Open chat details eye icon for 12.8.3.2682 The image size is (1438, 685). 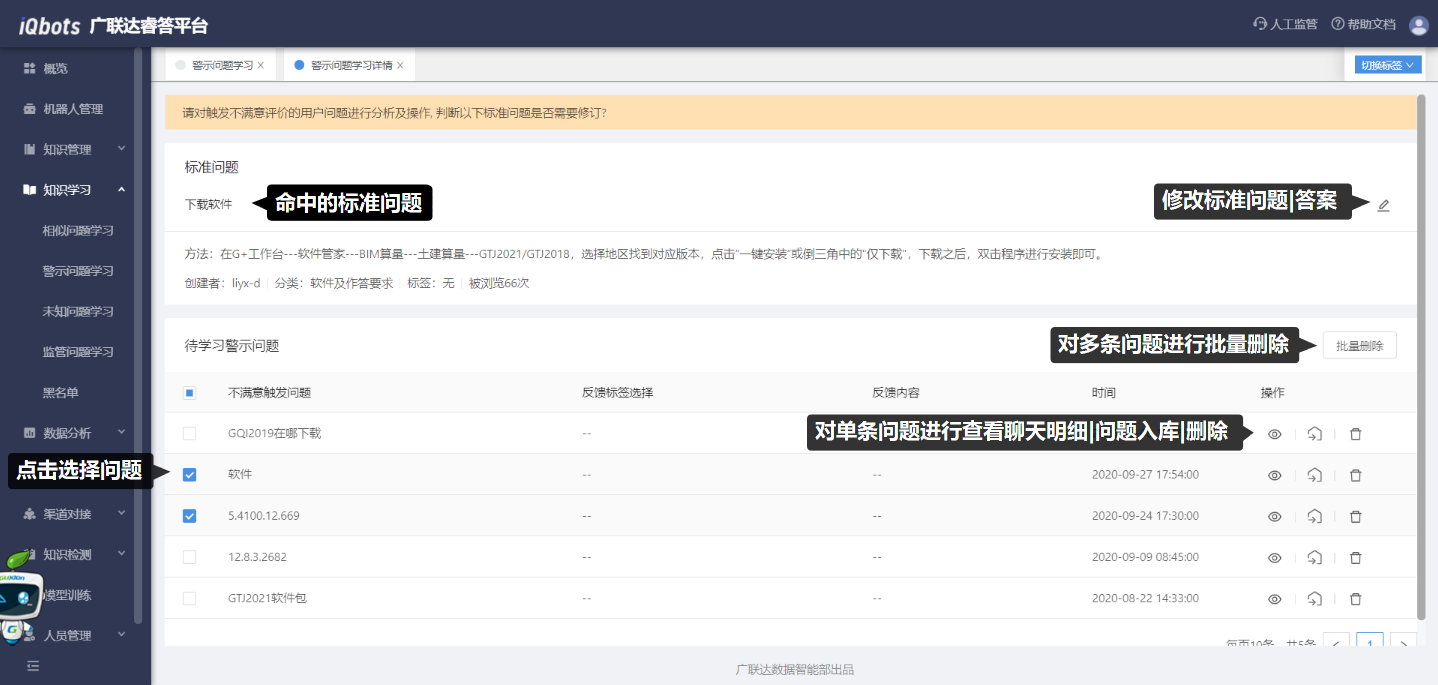(x=1274, y=558)
